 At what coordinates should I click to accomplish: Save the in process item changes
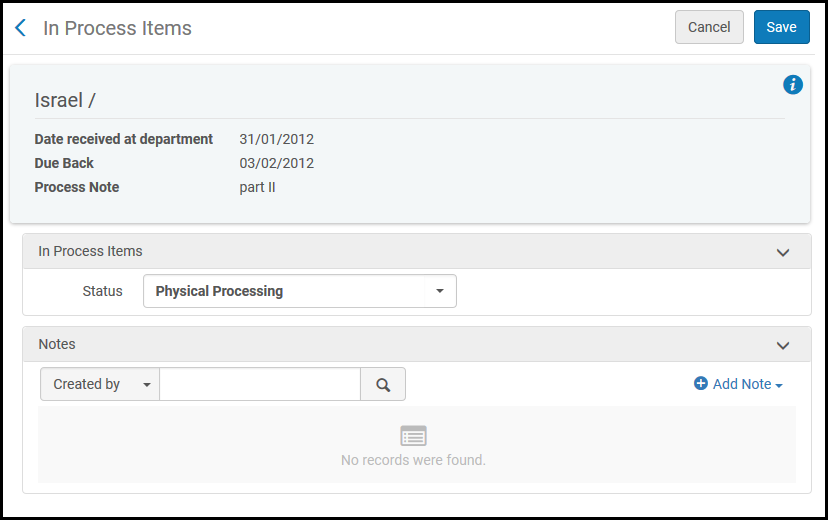point(782,28)
